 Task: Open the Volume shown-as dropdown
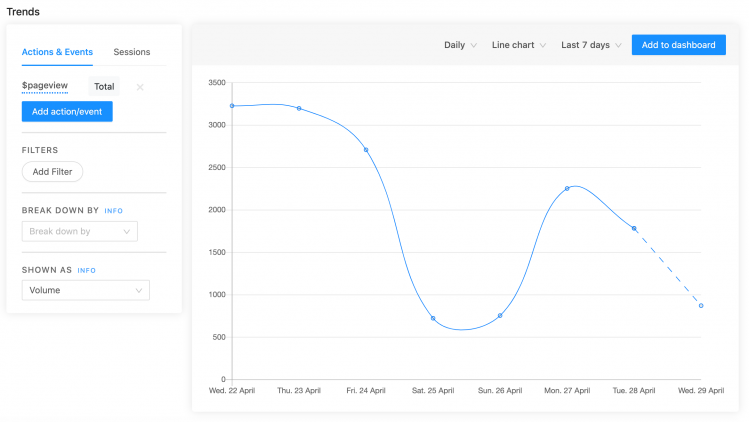click(x=85, y=290)
